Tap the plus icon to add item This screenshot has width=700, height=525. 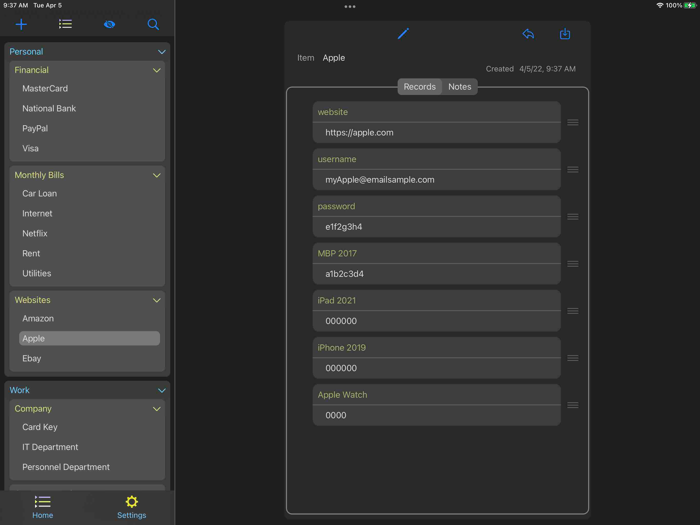(x=21, y=24)
